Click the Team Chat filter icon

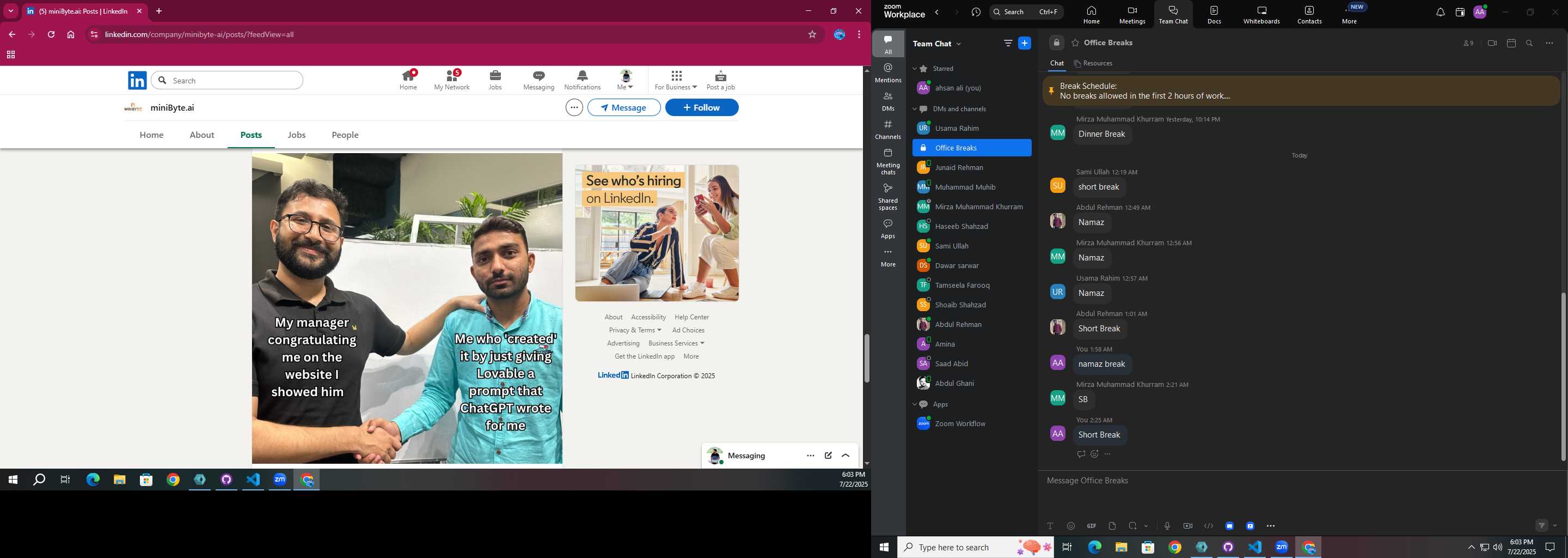pos(1008,43)
